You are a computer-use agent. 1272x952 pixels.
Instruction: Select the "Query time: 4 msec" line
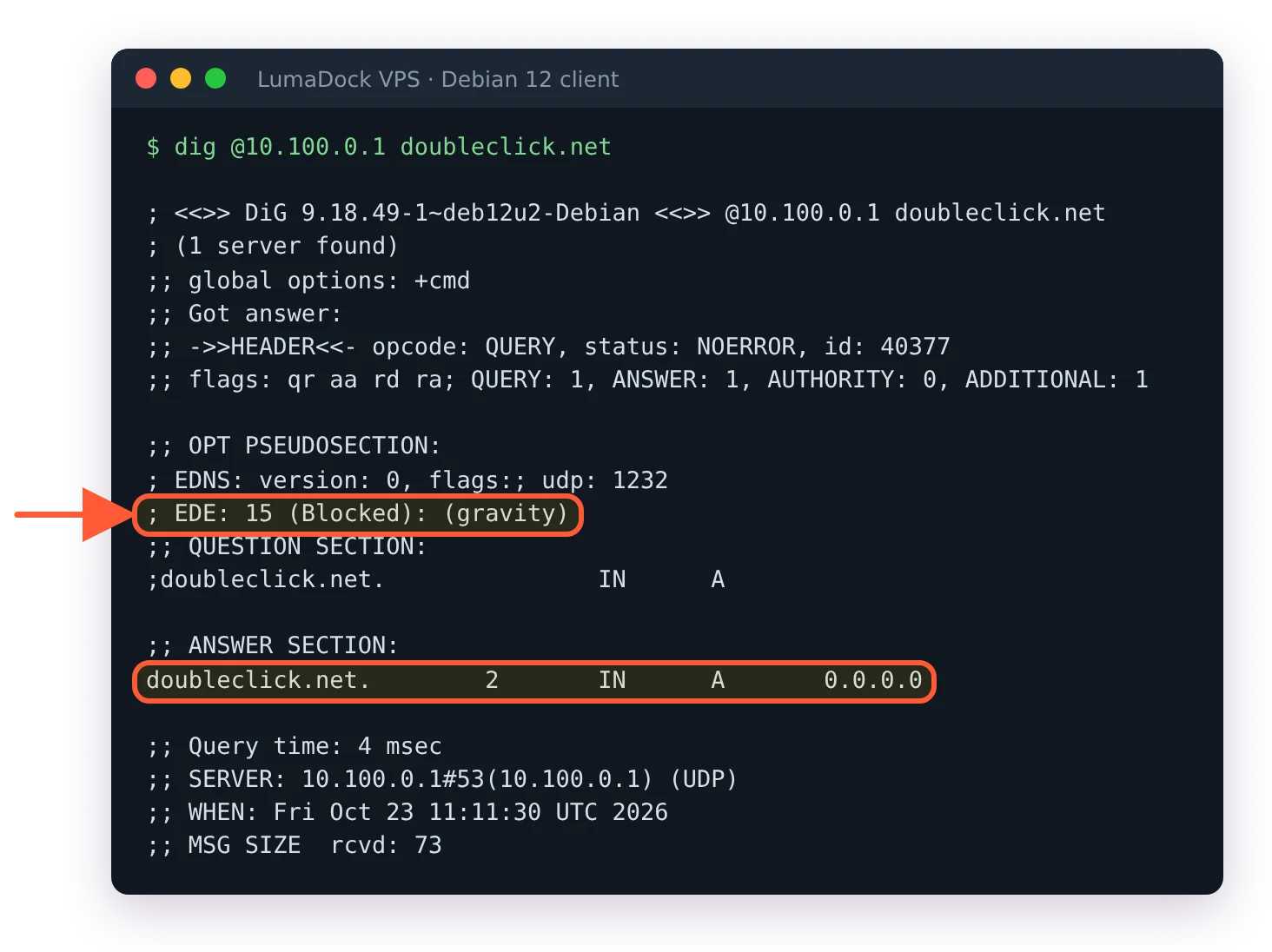point(294,746)
